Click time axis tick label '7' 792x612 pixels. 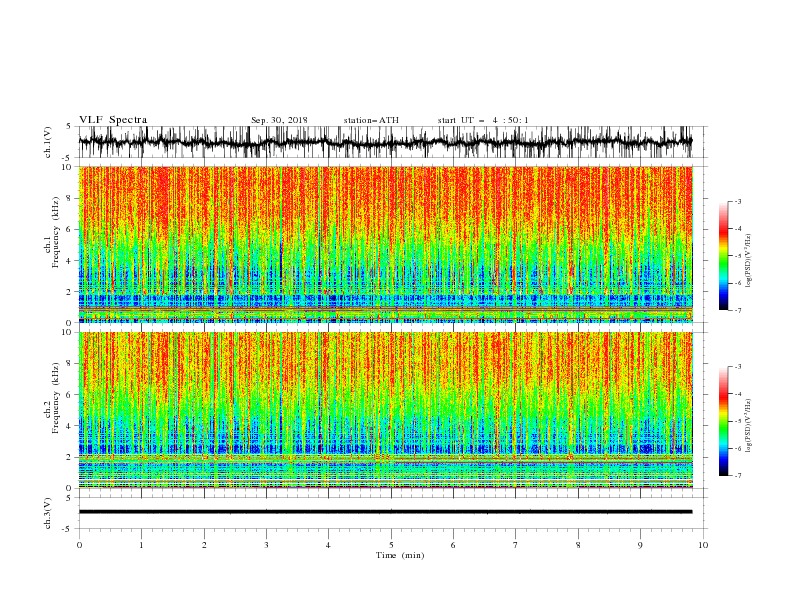516,545
